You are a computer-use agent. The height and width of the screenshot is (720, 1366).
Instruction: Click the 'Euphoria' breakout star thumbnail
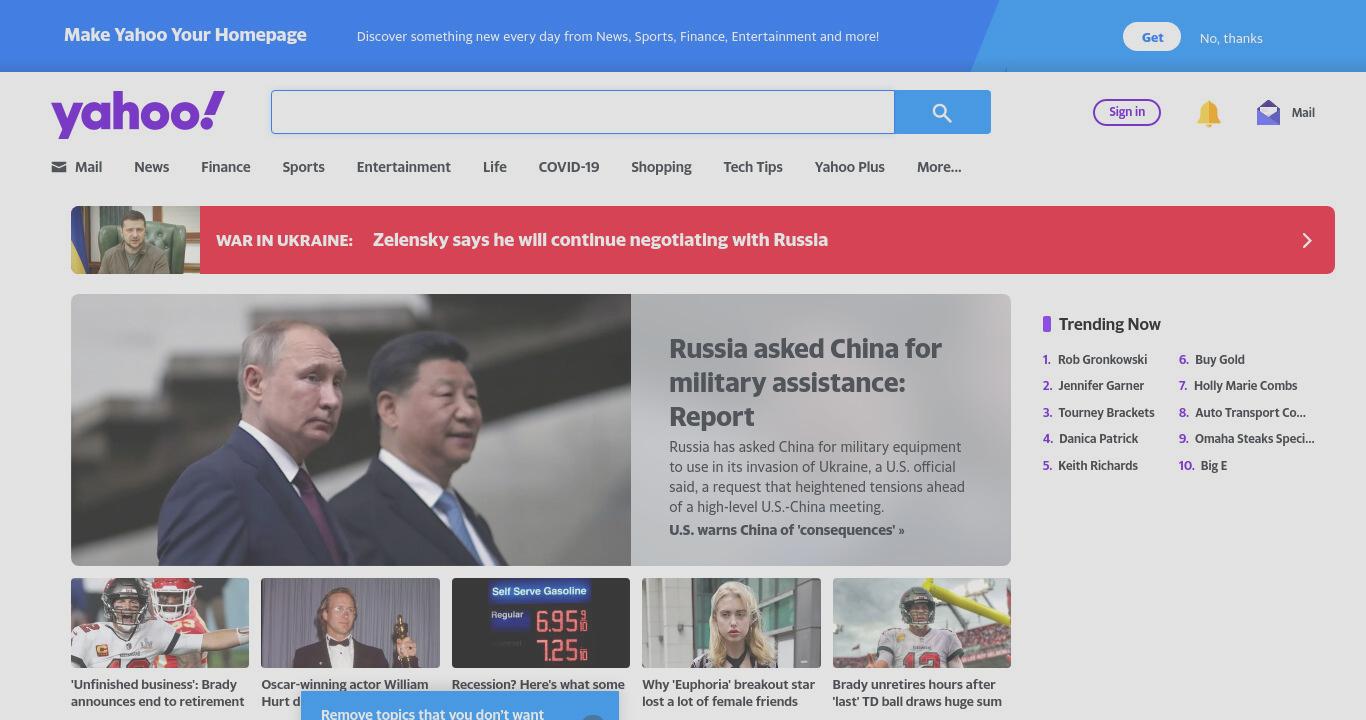[x=731, y=623]
